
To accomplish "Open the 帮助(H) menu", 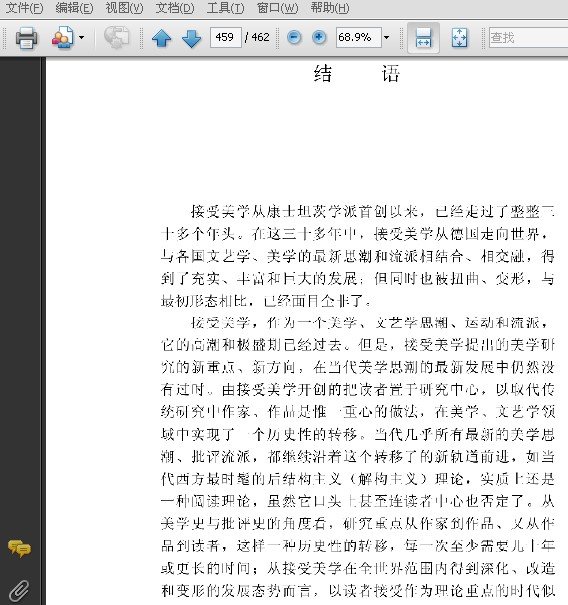I will coord(330,8).
